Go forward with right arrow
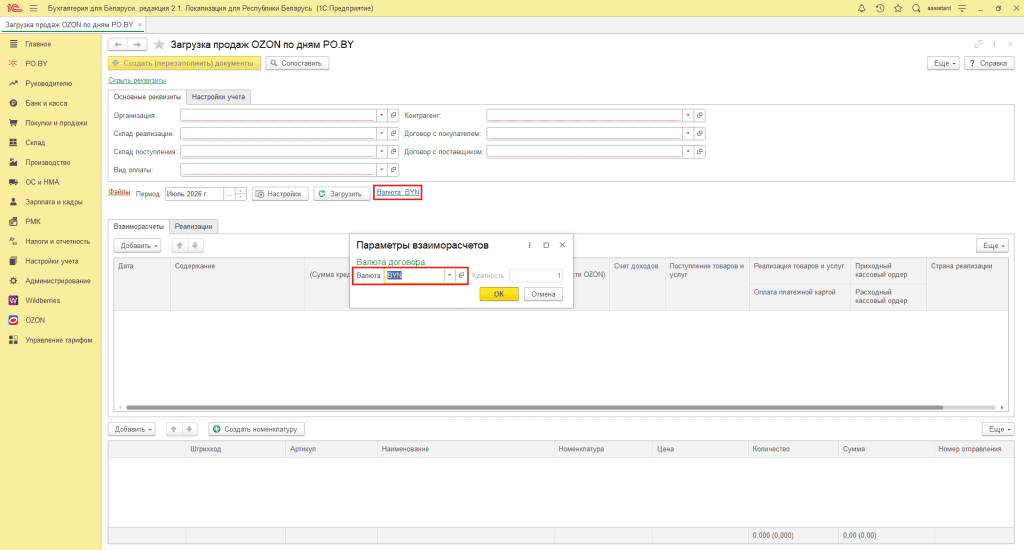Screen dimensions: 1024x550 [137, 44]
